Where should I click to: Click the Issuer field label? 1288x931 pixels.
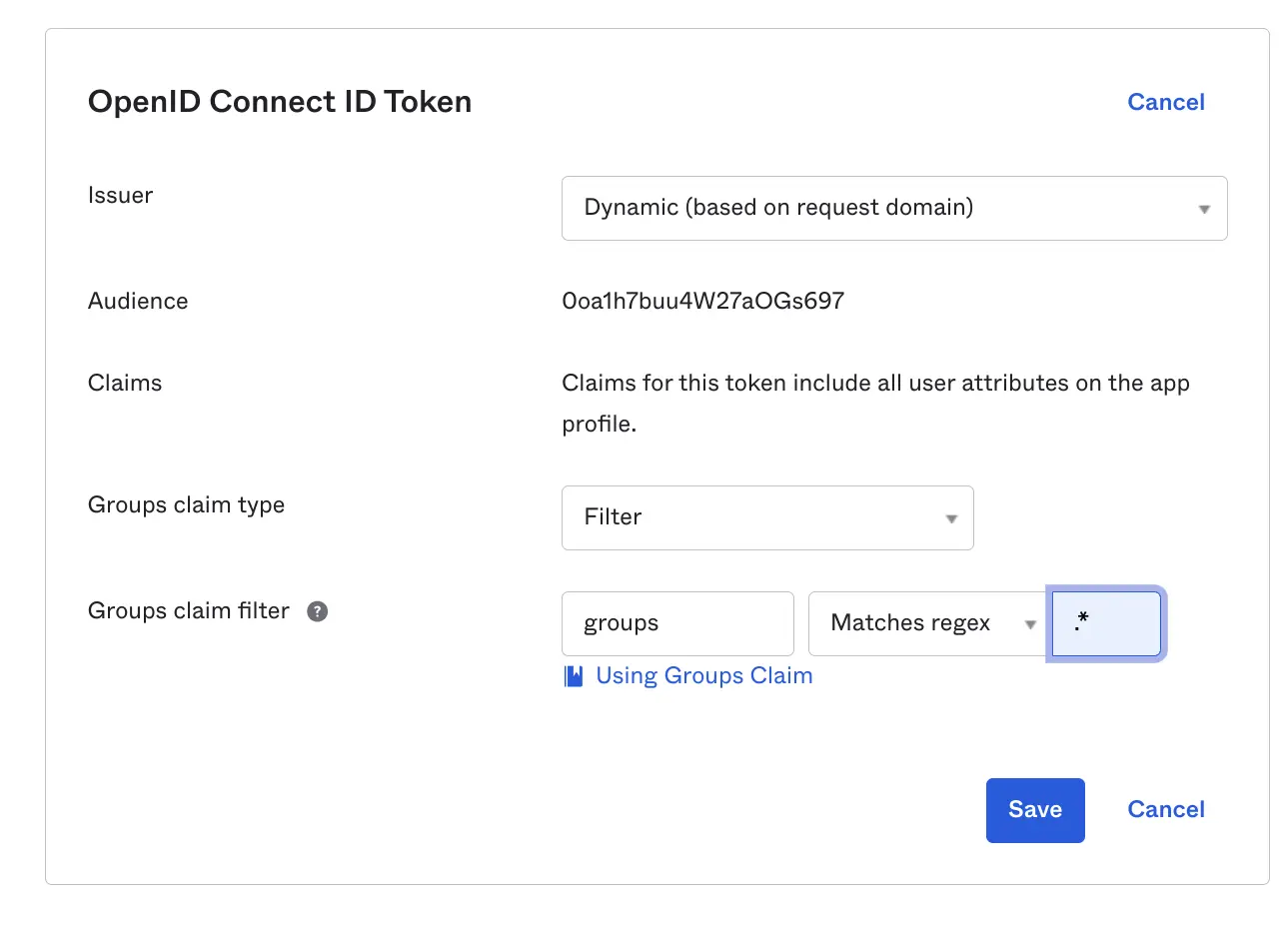(120, 195)
